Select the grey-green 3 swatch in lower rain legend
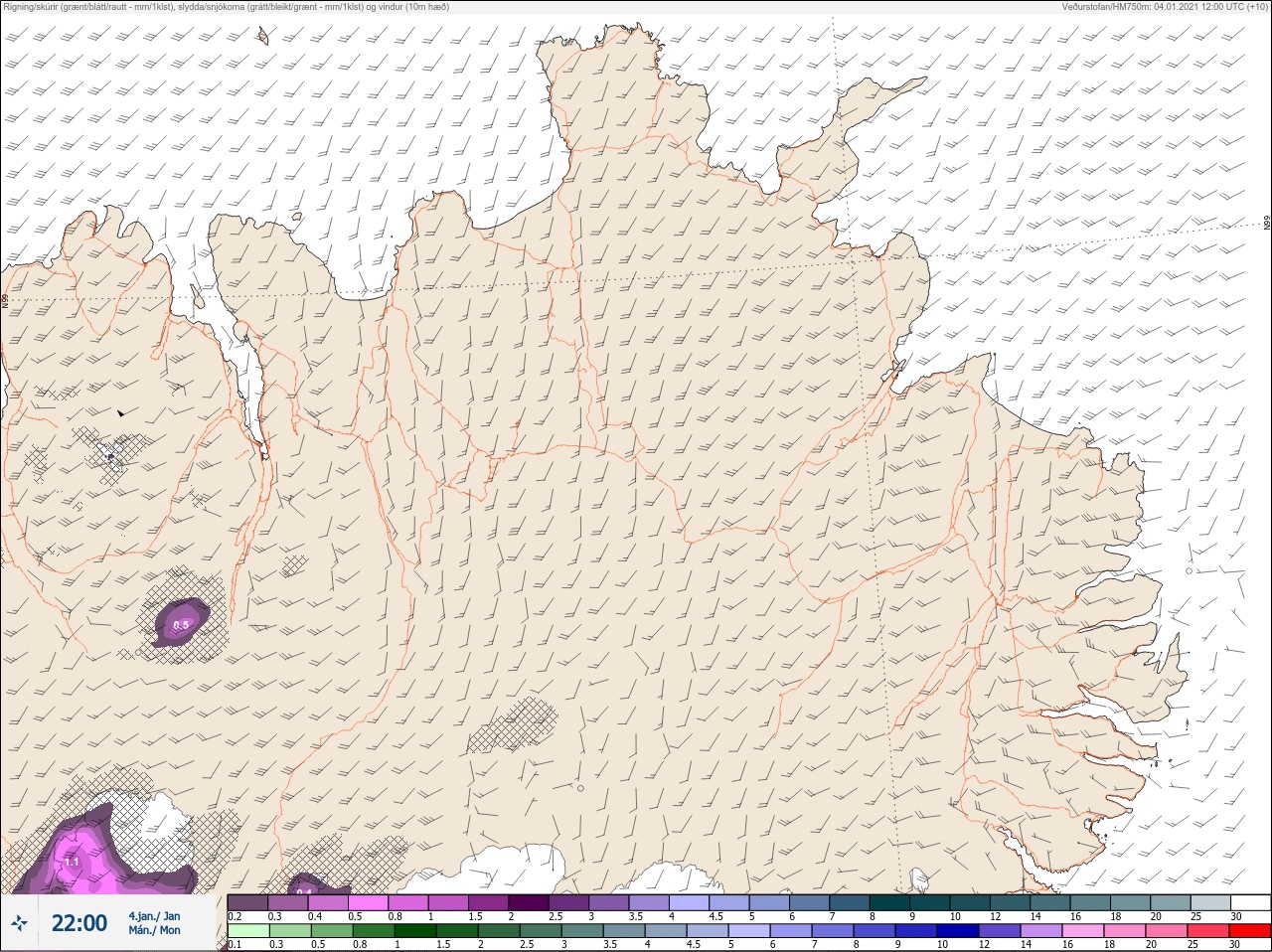Screen dimensions: 1272x952 [582, 931]
